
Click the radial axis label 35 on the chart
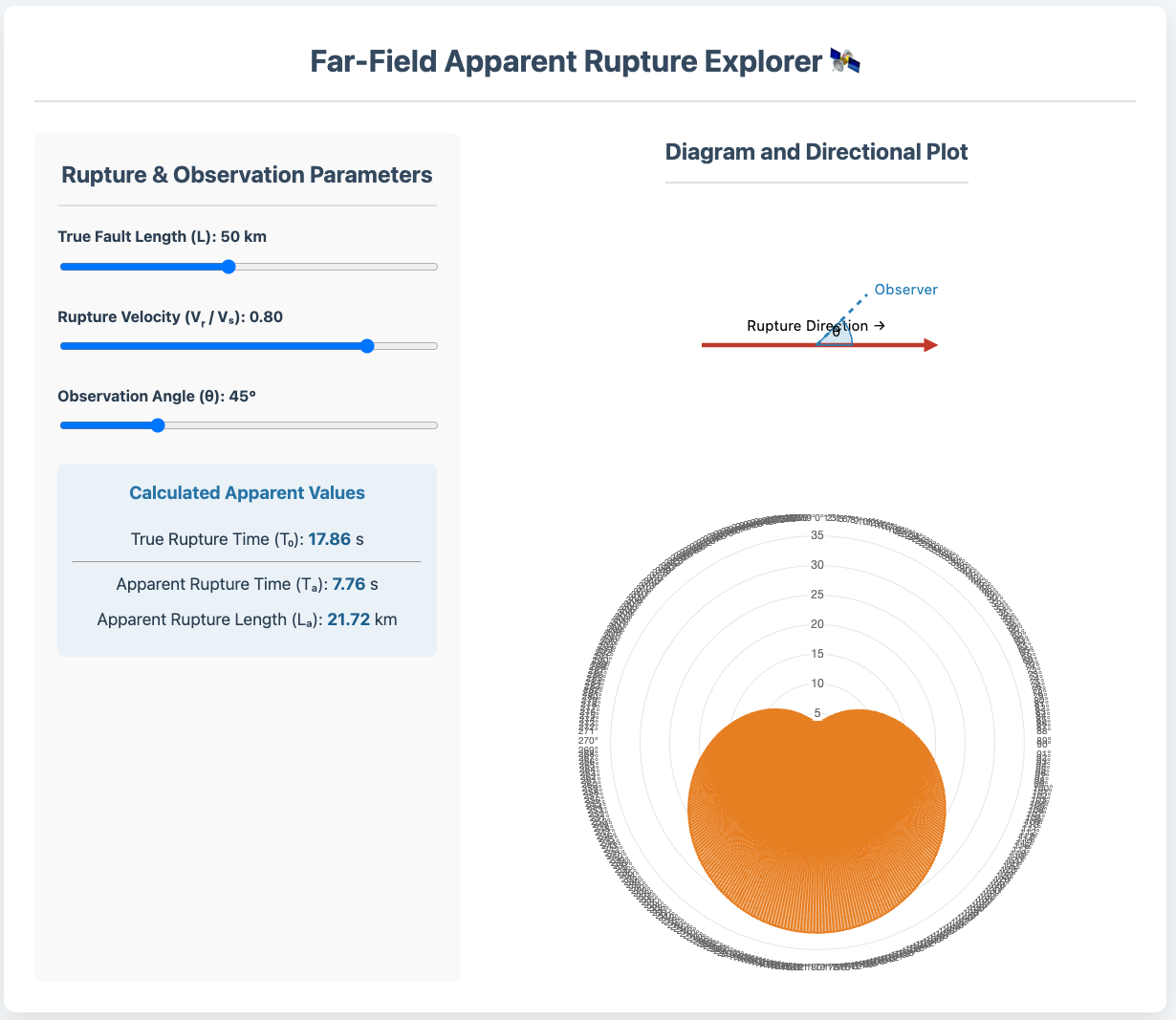click(x=817, y=535)
